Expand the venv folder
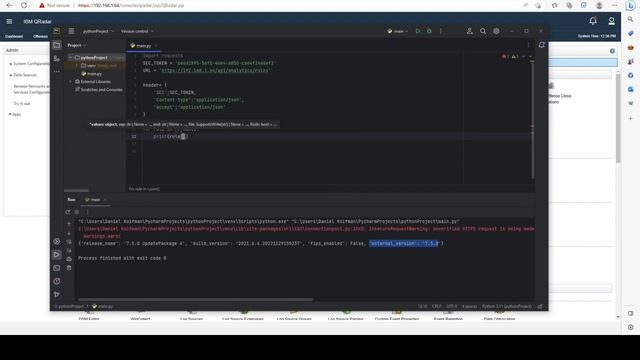Screen dimensions: 640x360 tap(77, 65)
